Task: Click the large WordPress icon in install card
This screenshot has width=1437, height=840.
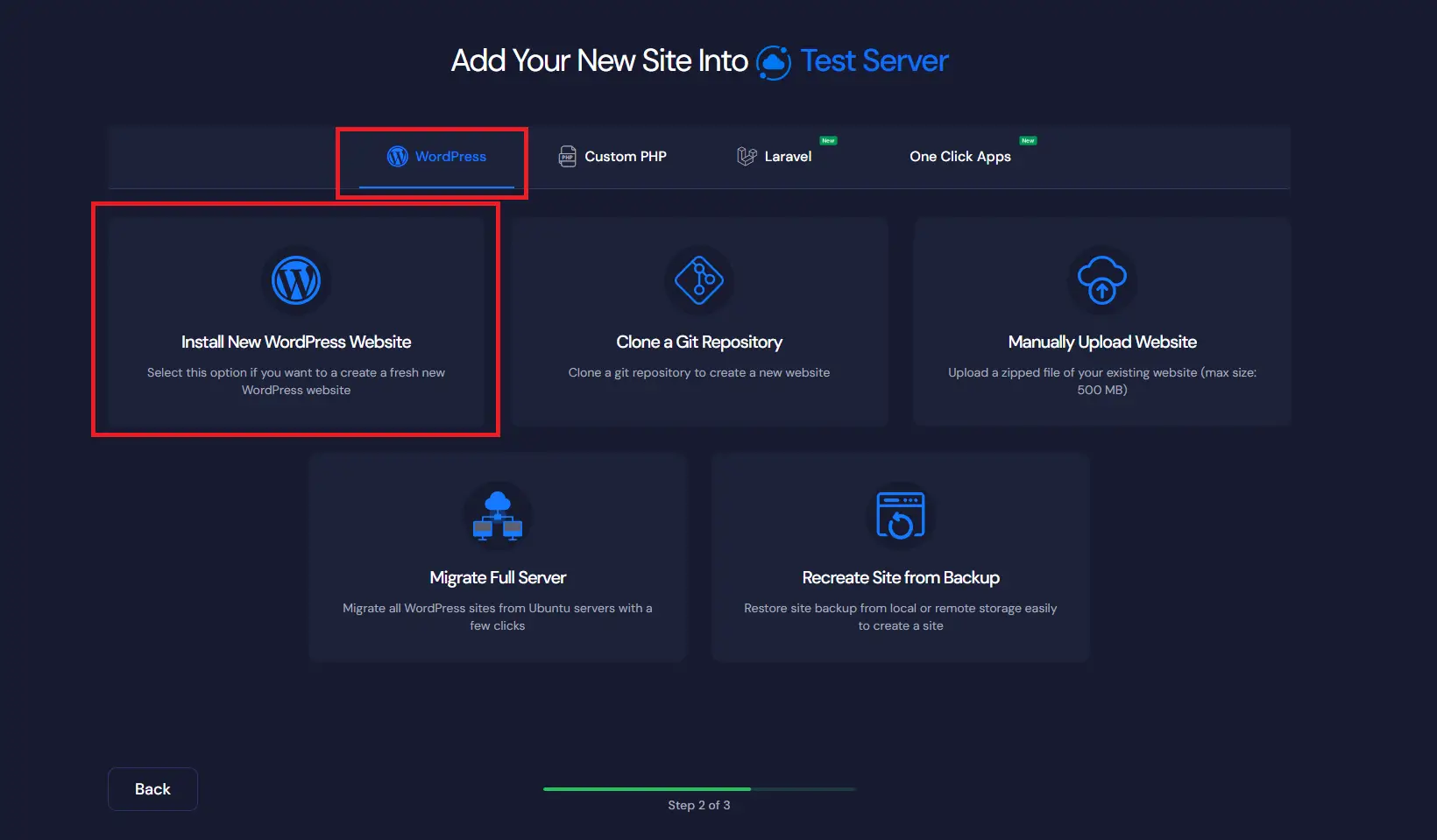Action: pyautogui.click(x=296, y=280)
